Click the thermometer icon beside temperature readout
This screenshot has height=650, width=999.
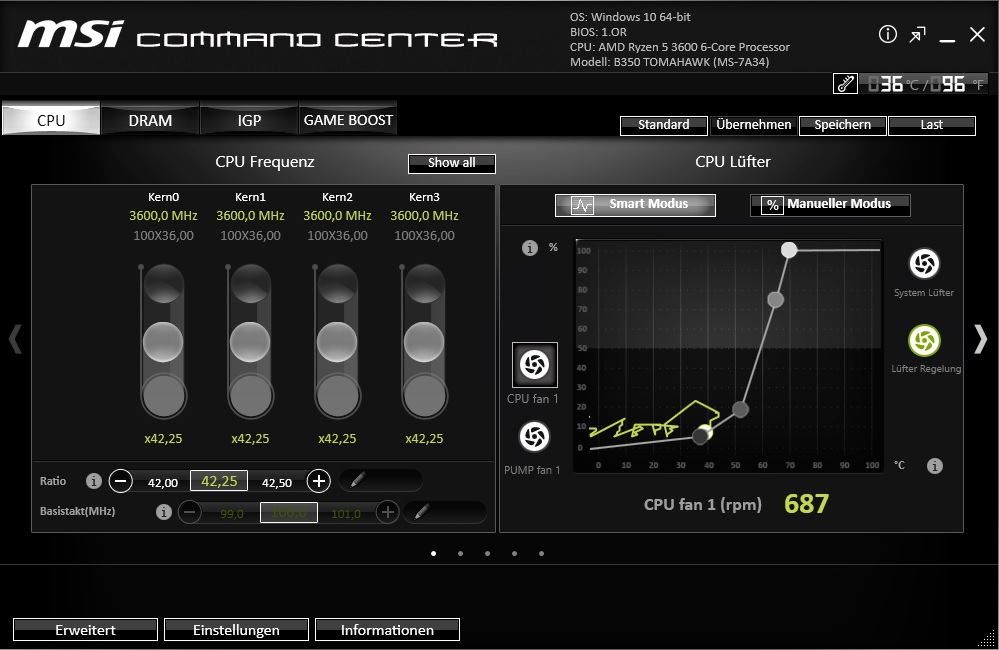[845, 83]
